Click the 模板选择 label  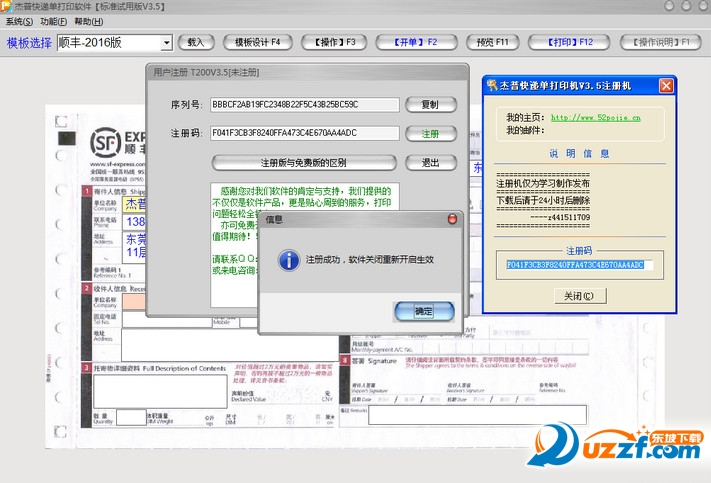tap(29, 43)
